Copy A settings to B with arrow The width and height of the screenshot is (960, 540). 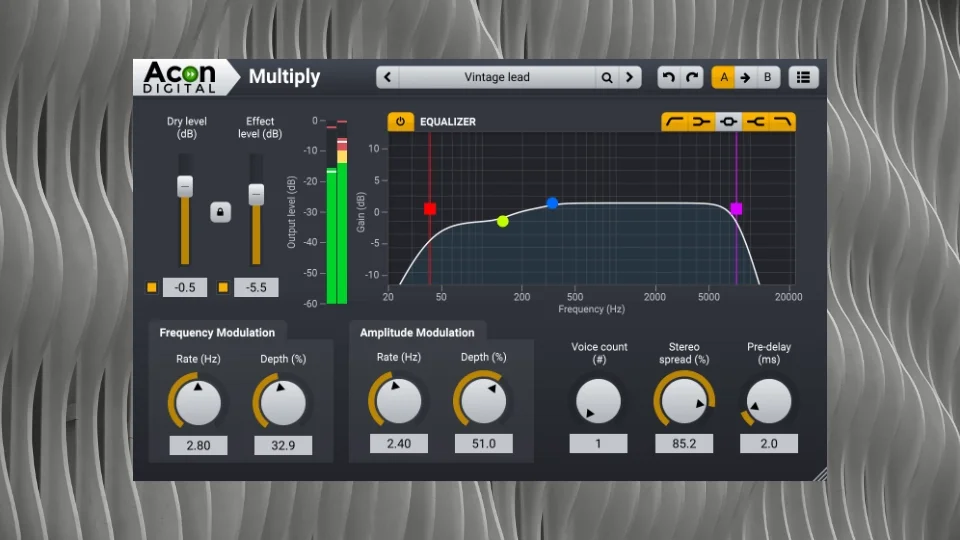pos(745,77)
